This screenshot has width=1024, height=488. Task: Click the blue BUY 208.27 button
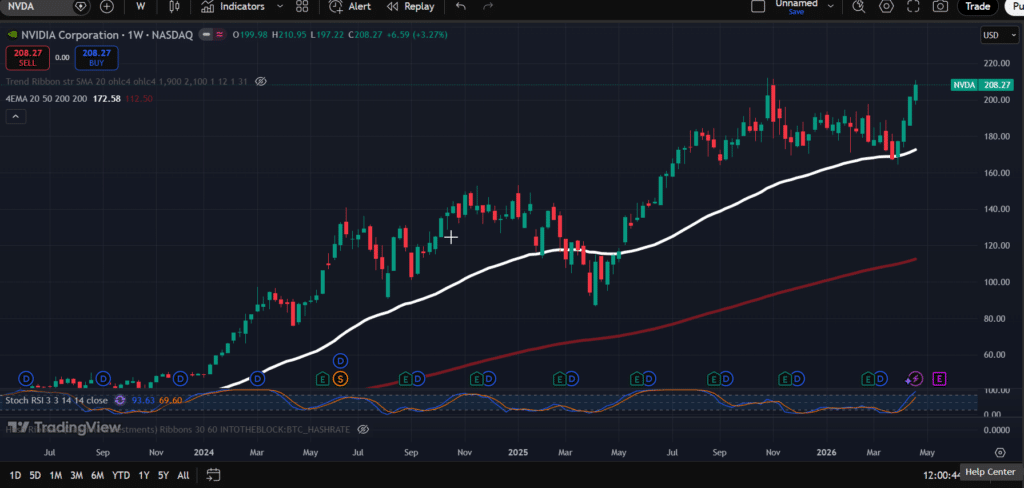click(96, 57)
